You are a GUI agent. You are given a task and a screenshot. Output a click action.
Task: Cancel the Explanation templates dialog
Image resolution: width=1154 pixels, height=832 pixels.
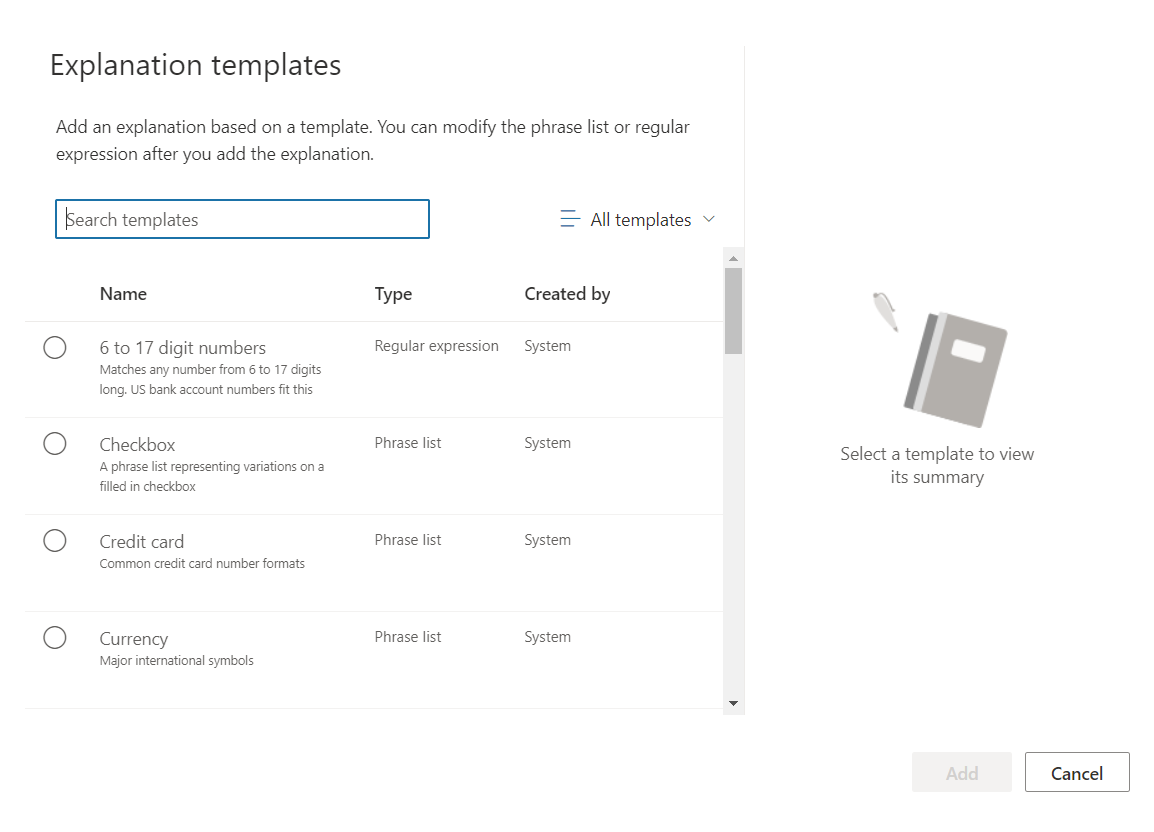coord(1077,773)
